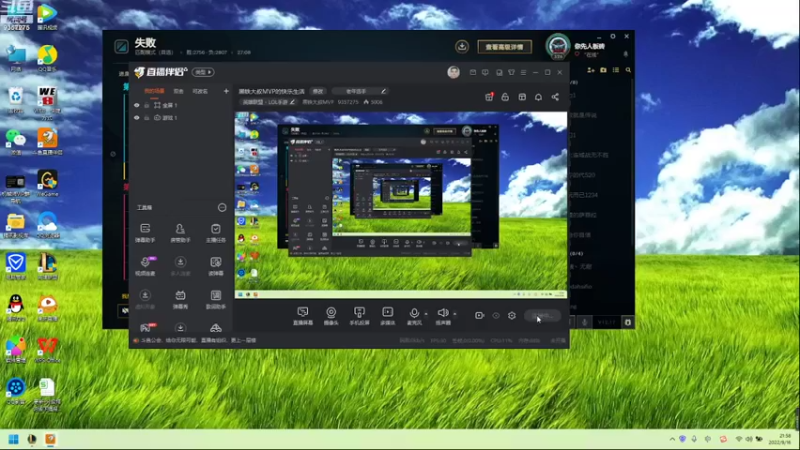Toggle visibility eye for 游戏 1 source
Image resolution: width=800 pixels, height=450 pixels.
click(x=136, y=118)
